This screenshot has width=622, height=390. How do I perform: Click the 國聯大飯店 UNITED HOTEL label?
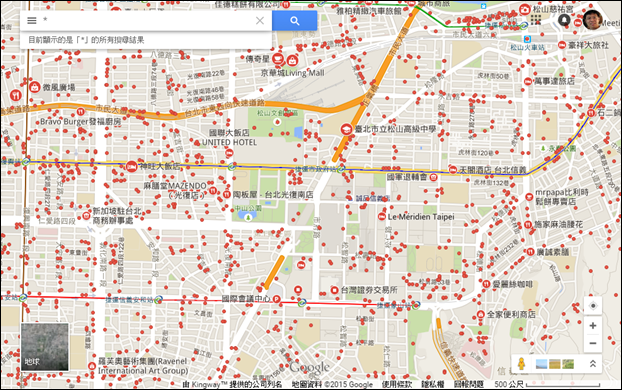pyautogui.click(x=229, y=137)
